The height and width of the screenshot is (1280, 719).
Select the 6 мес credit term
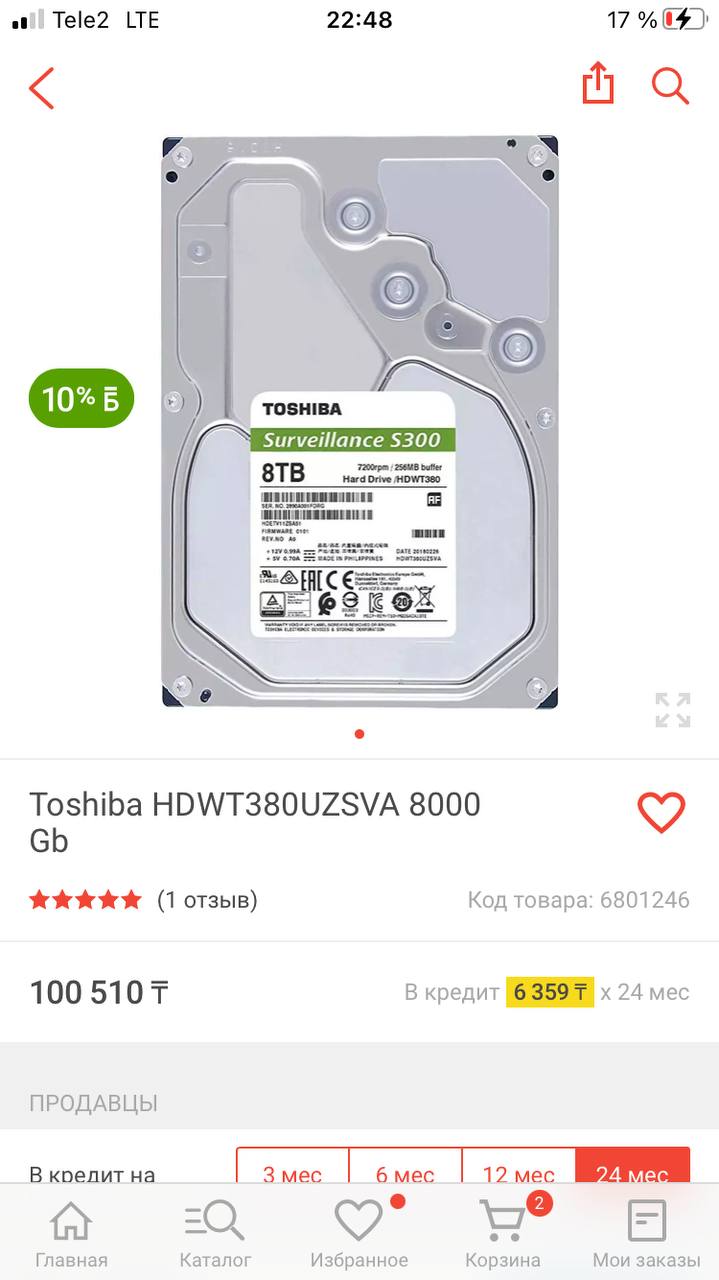[405, 1168]
